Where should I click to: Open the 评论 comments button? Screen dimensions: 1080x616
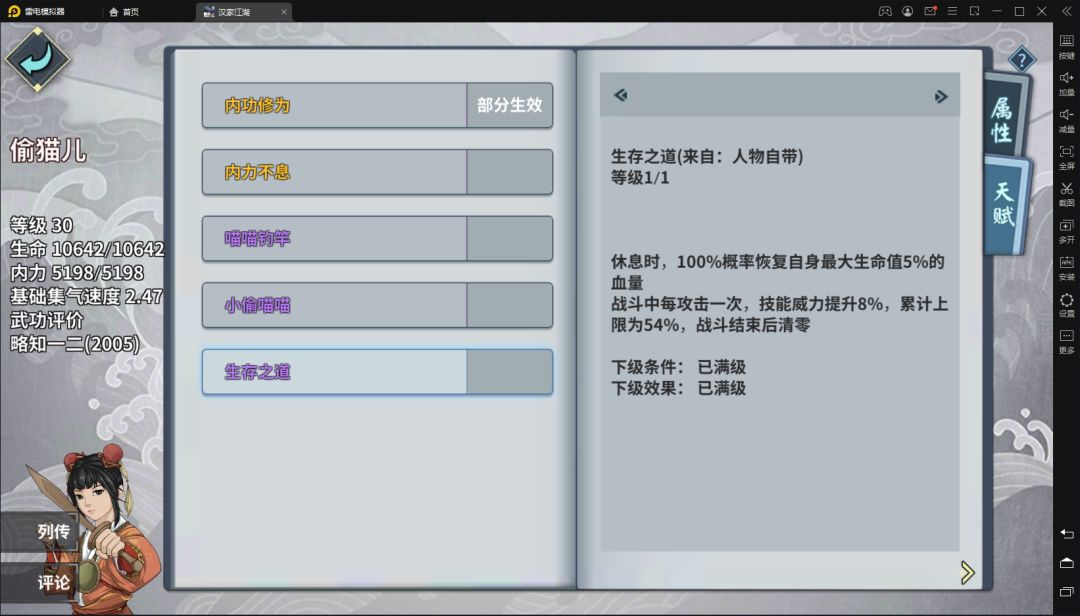tap(41, 583)
